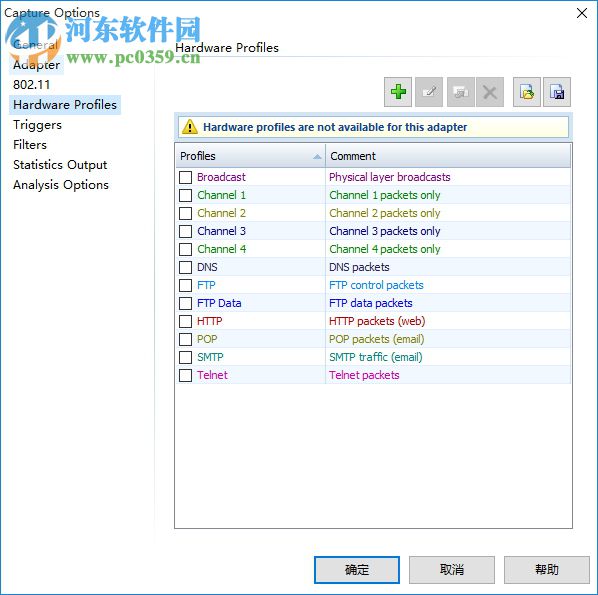
Task: Click the FTP Data profile name
Action: pyautogui.click(x=219, y=303)
